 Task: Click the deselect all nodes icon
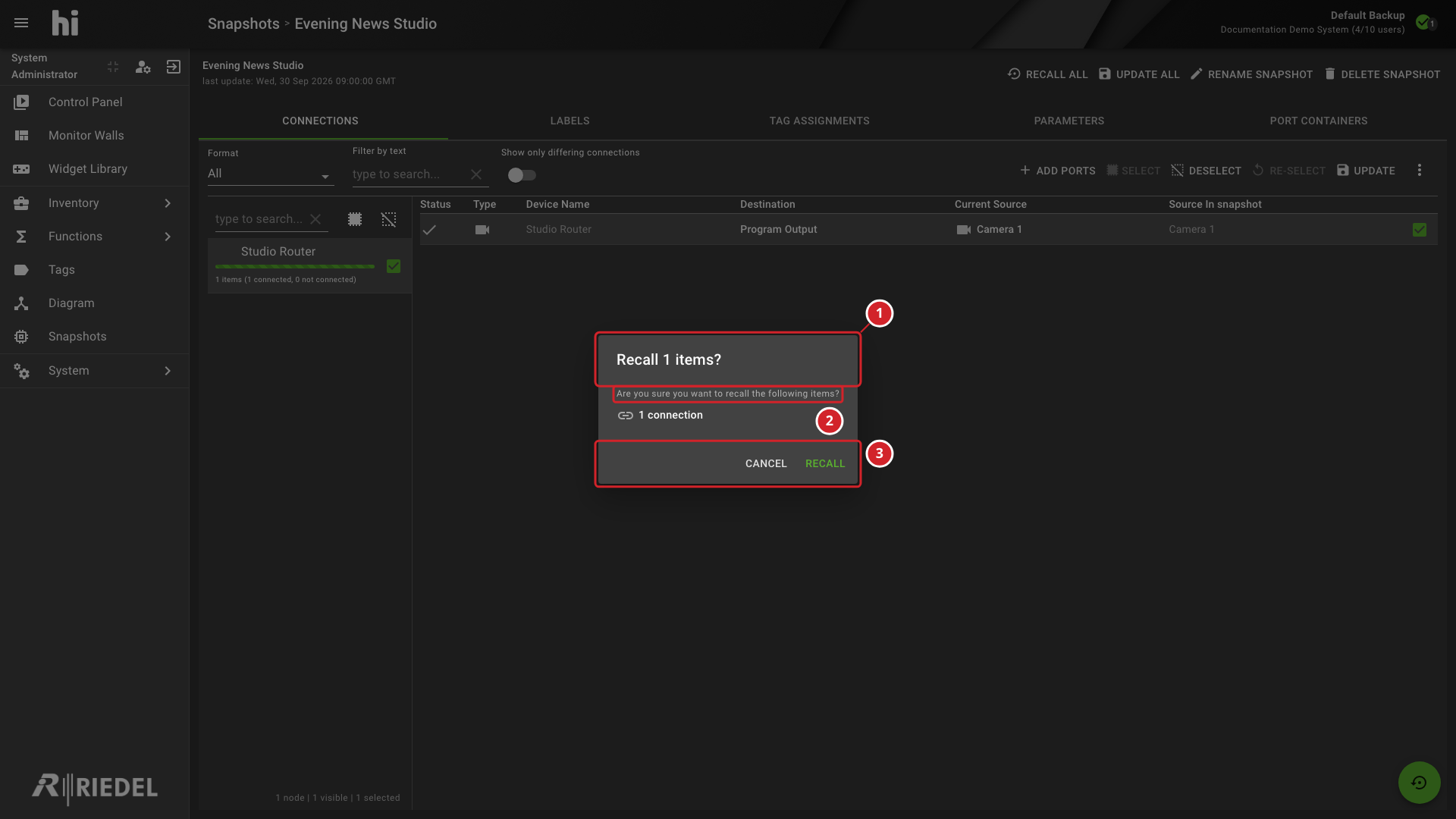click(388, 219)
